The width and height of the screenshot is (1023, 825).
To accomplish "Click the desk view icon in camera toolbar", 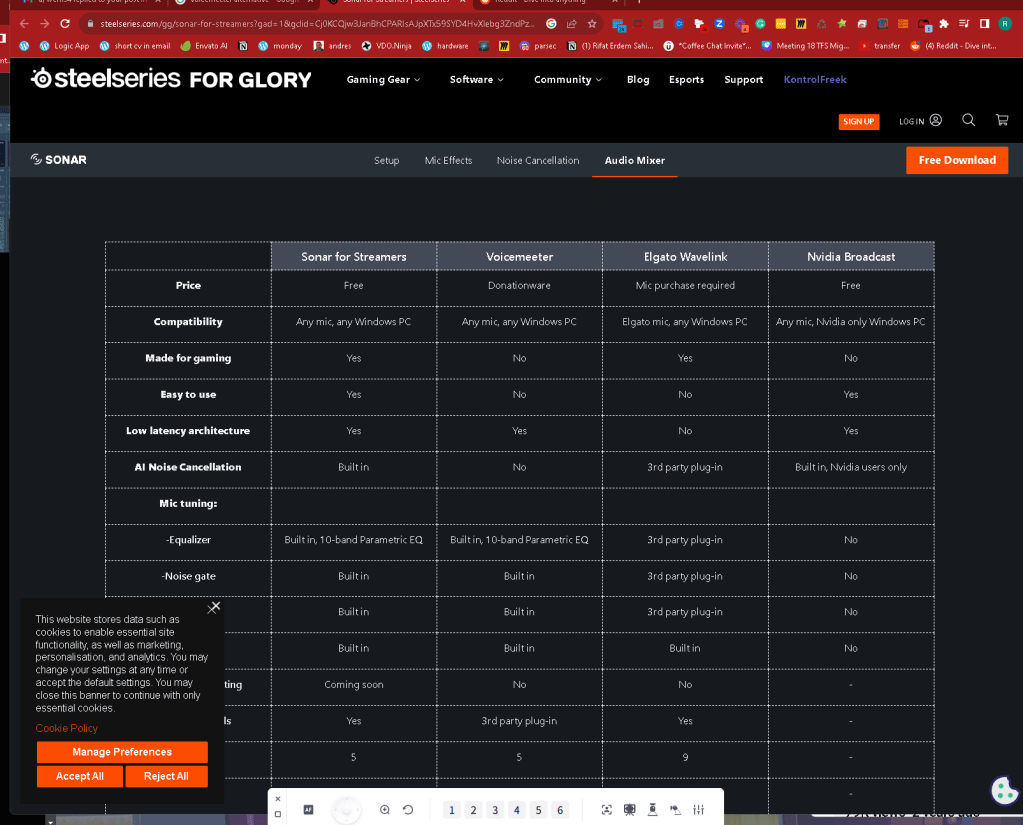I will click(652, 809).
